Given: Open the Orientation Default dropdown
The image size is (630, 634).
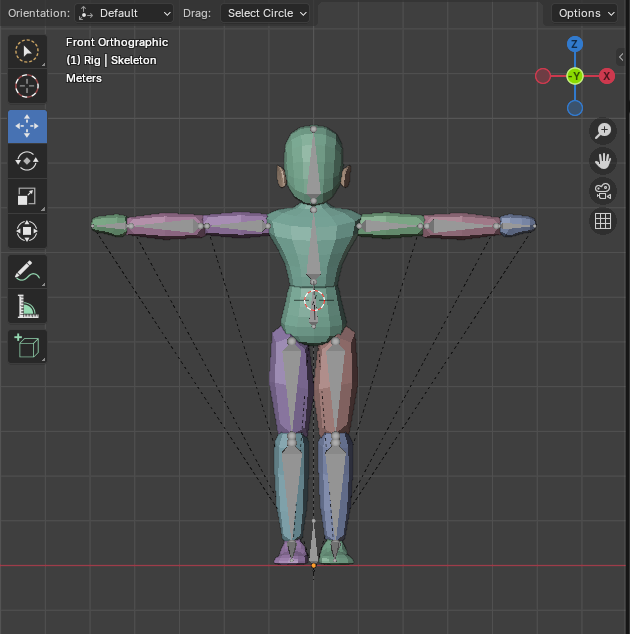Looking at the screenshot, I should [124, 13].
